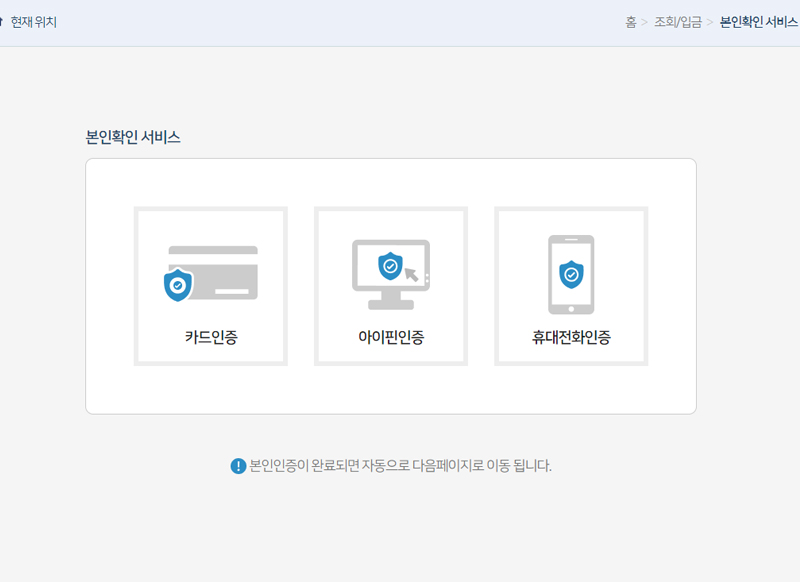Choose the 아이핀인증 label

coord(391,337)
